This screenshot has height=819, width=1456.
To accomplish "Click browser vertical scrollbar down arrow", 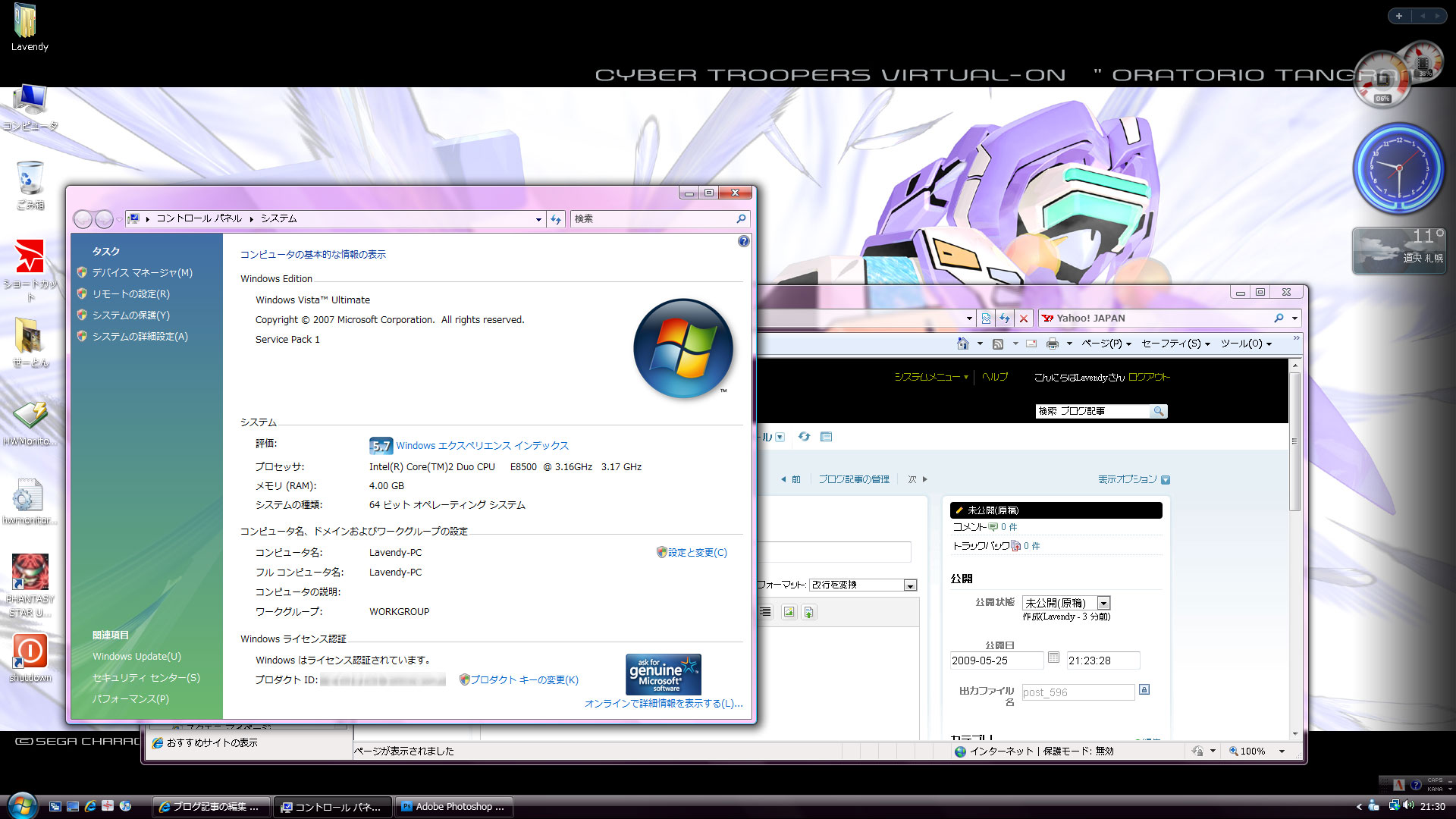I will tap(1294, 734).
